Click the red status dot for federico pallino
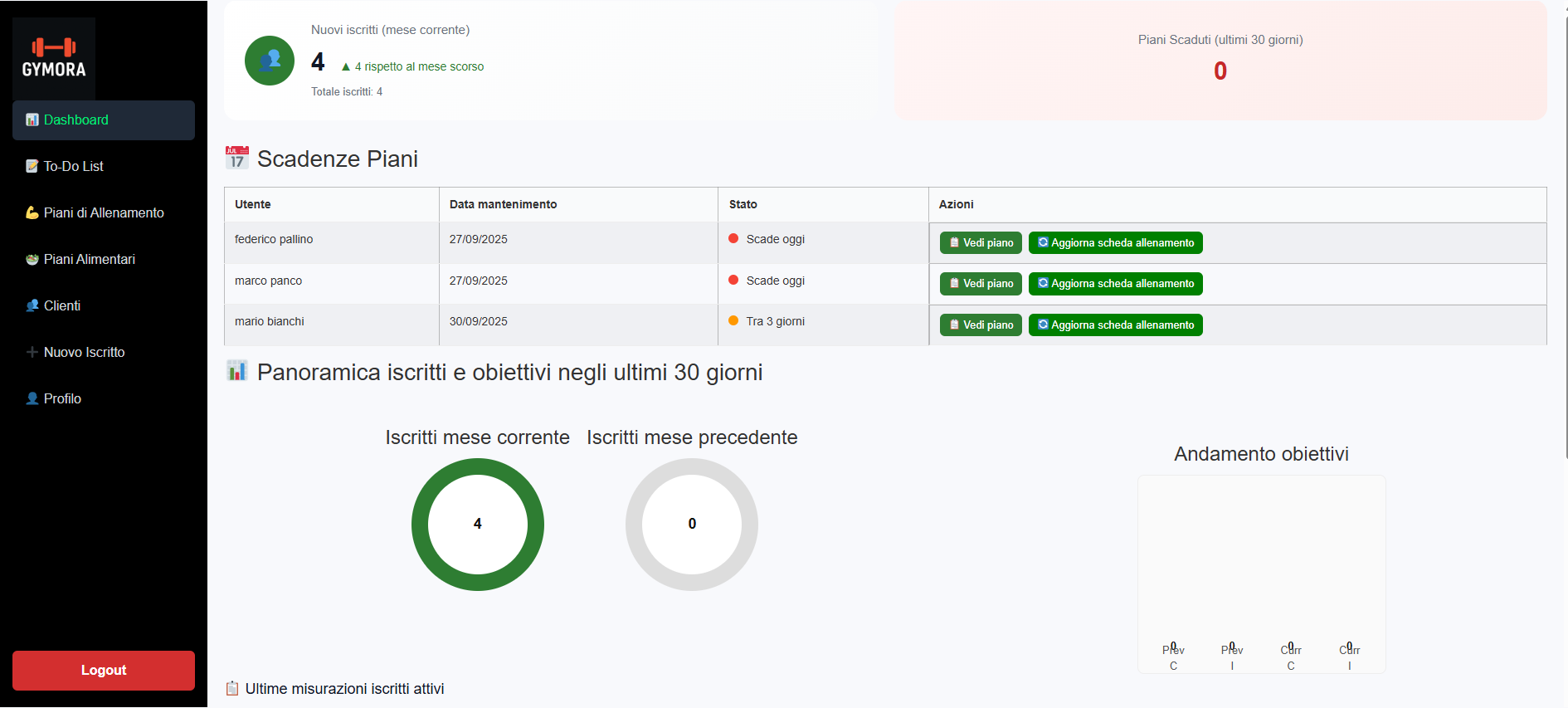1568x708 pixels. click(733, 239)
